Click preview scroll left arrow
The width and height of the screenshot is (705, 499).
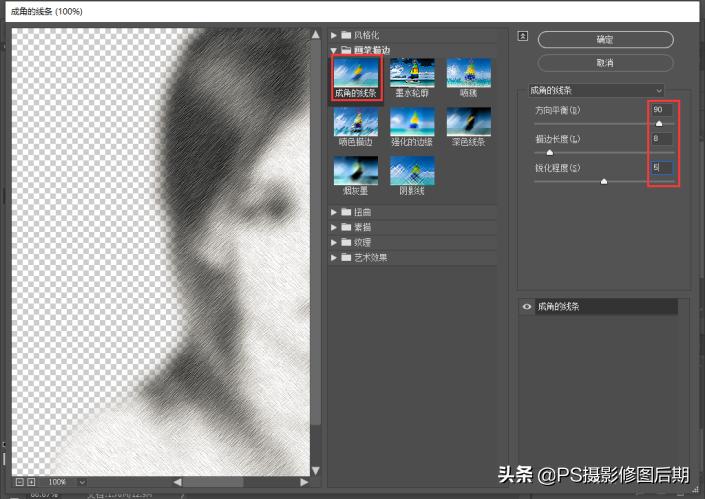(x=178, y=482)
